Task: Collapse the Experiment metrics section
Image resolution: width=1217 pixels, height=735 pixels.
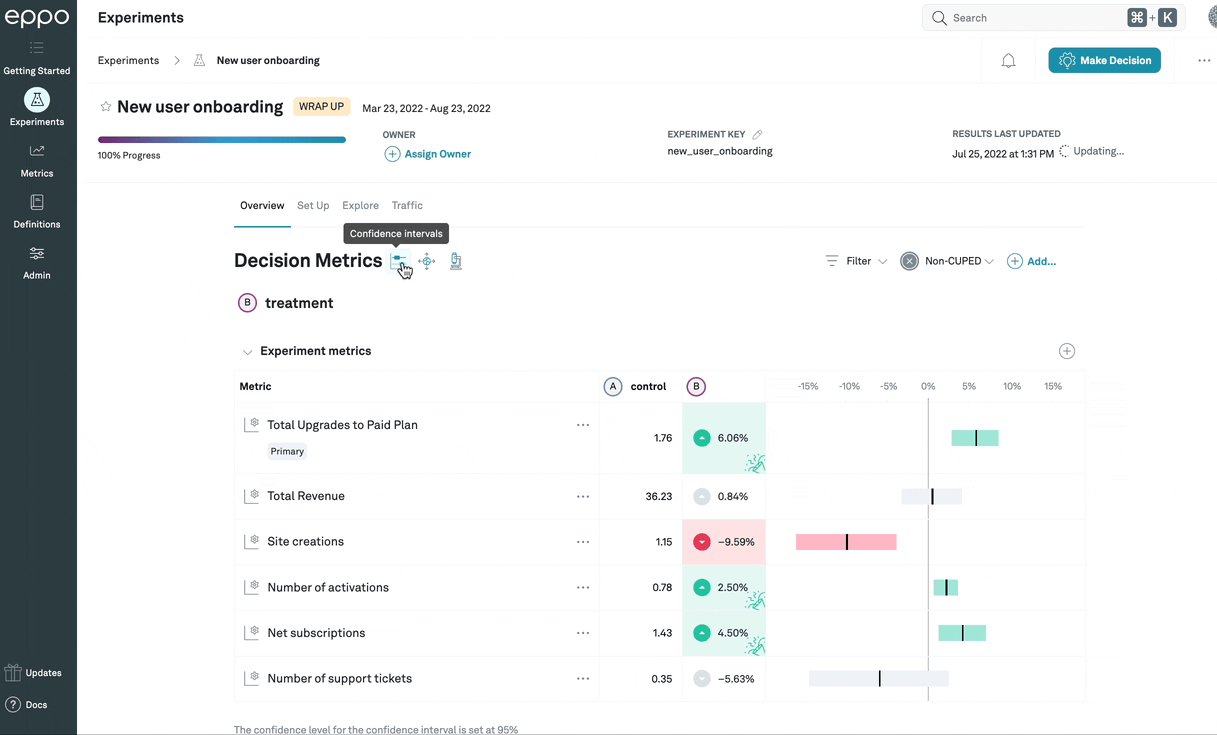Action: [247, 351]
